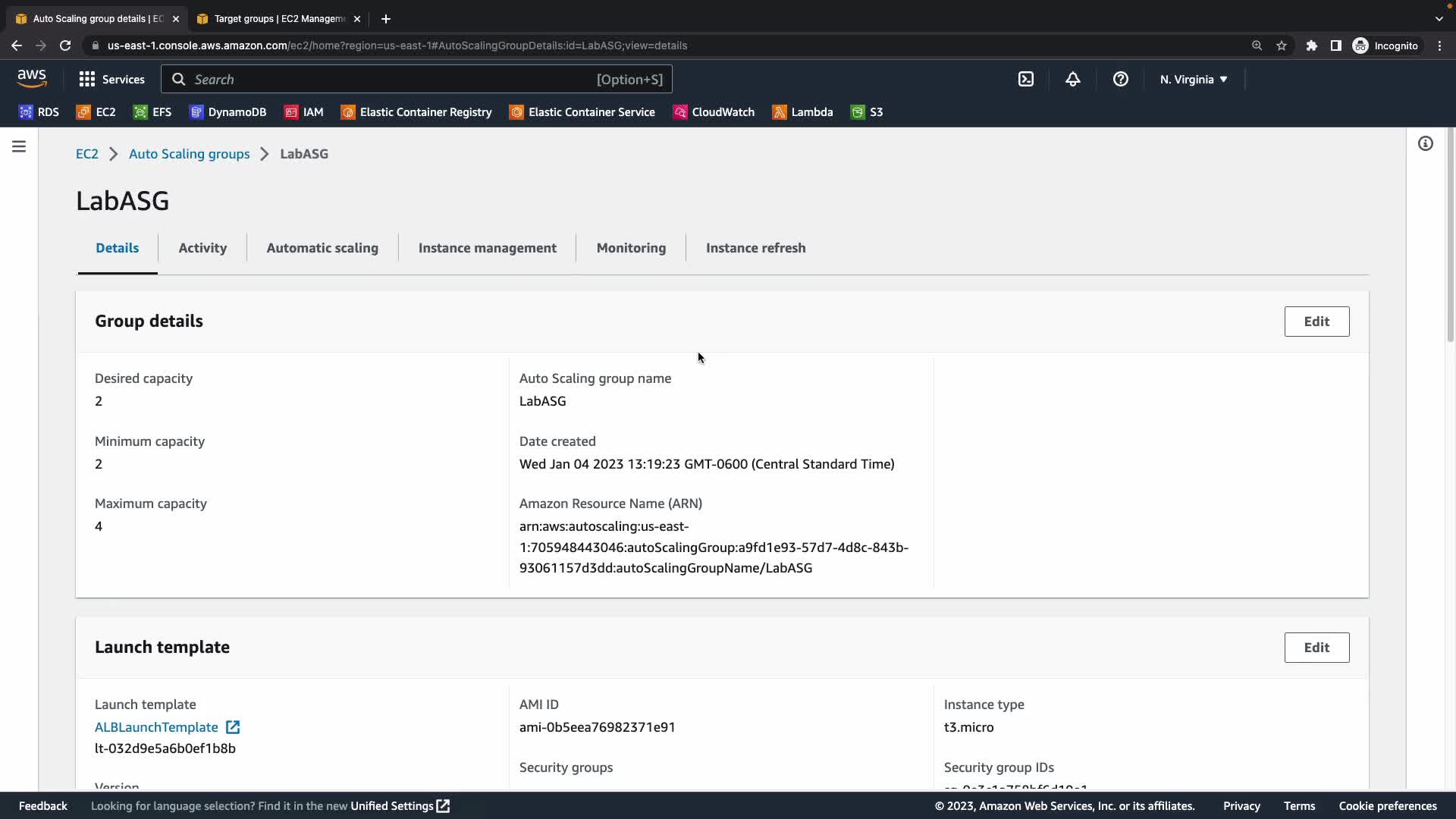Open the info panel icon at right
Viewport: 1456px width, 819px height.
[1425, 143]
